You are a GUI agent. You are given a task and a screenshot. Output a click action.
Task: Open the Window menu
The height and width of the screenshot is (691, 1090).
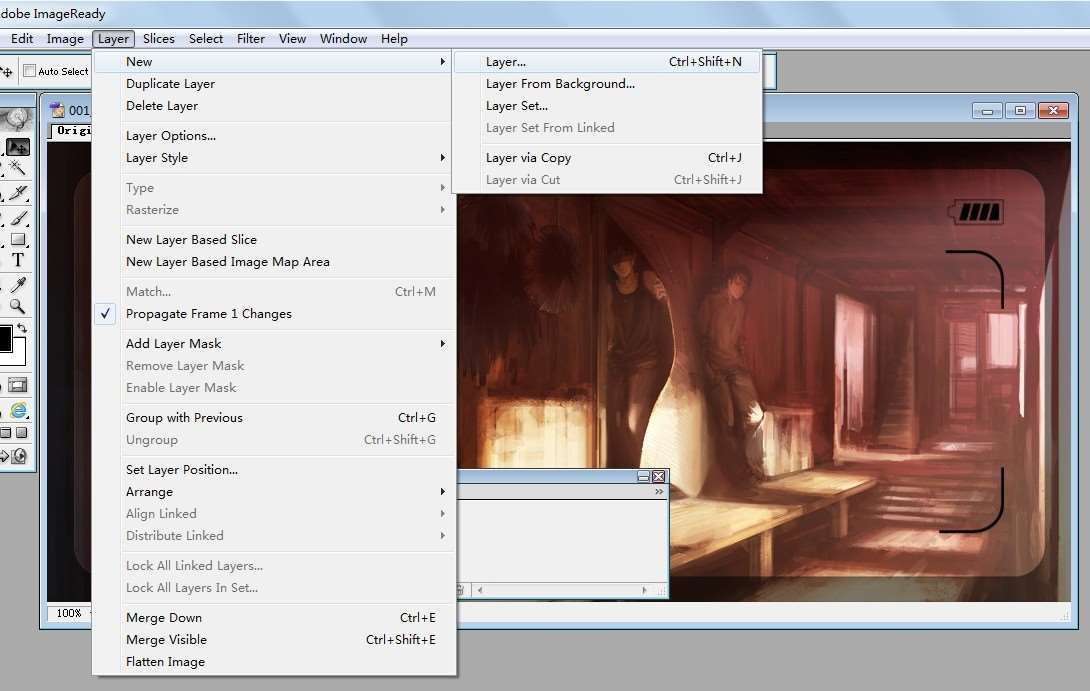click(343, 39)
